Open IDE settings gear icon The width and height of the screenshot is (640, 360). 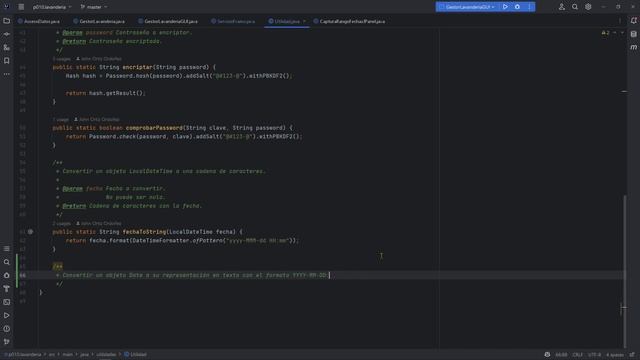[x=588, y=7]
